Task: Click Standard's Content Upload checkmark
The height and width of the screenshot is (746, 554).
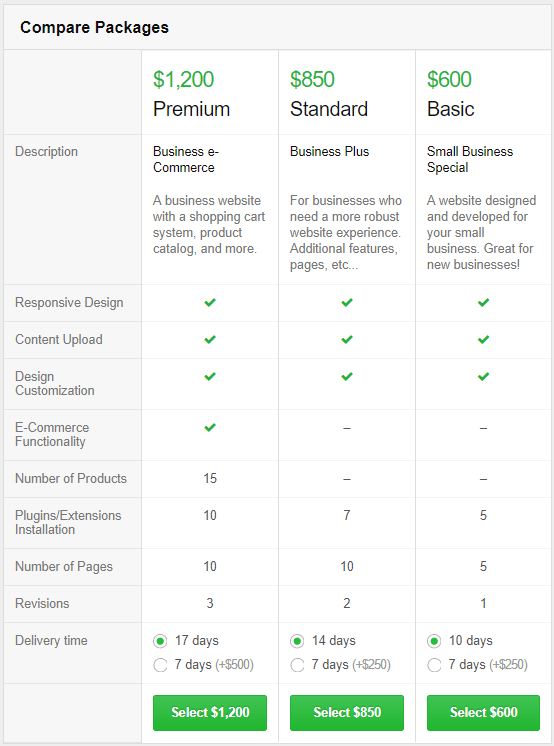Action: click(347, 340)
